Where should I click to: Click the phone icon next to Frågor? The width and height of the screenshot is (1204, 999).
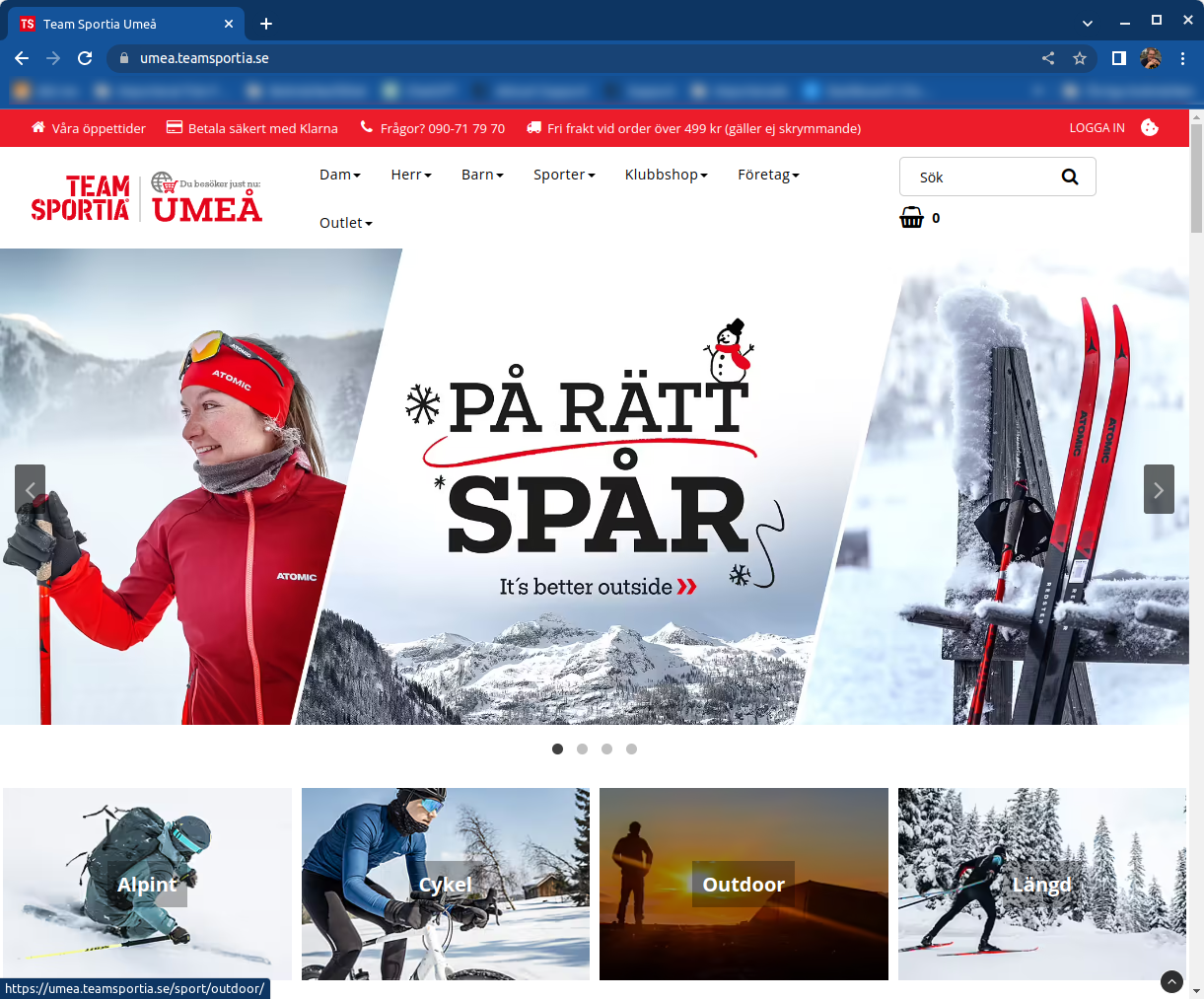click(x=364, y=127)
